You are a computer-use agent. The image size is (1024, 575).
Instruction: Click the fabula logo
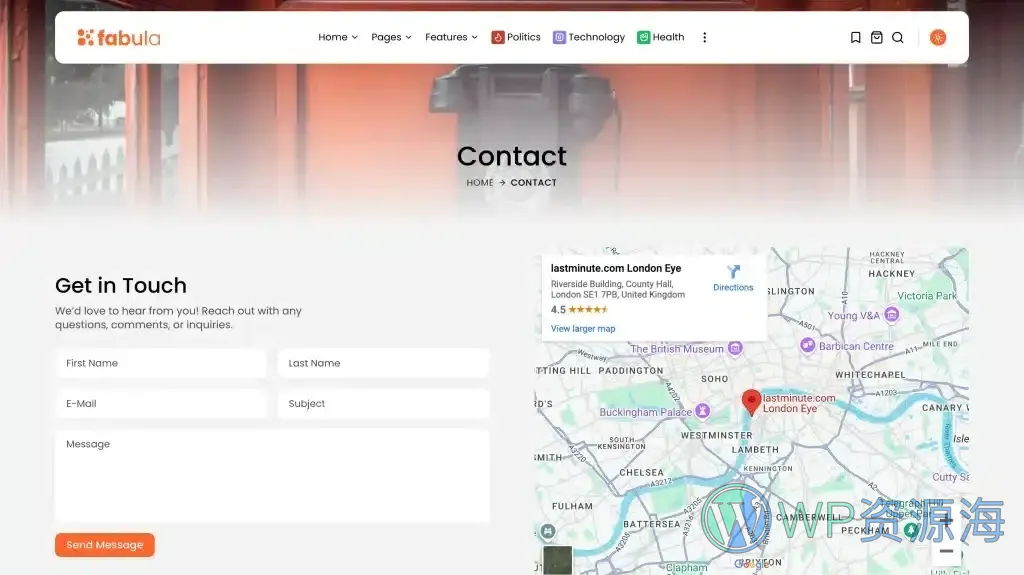tap(118, 38)
